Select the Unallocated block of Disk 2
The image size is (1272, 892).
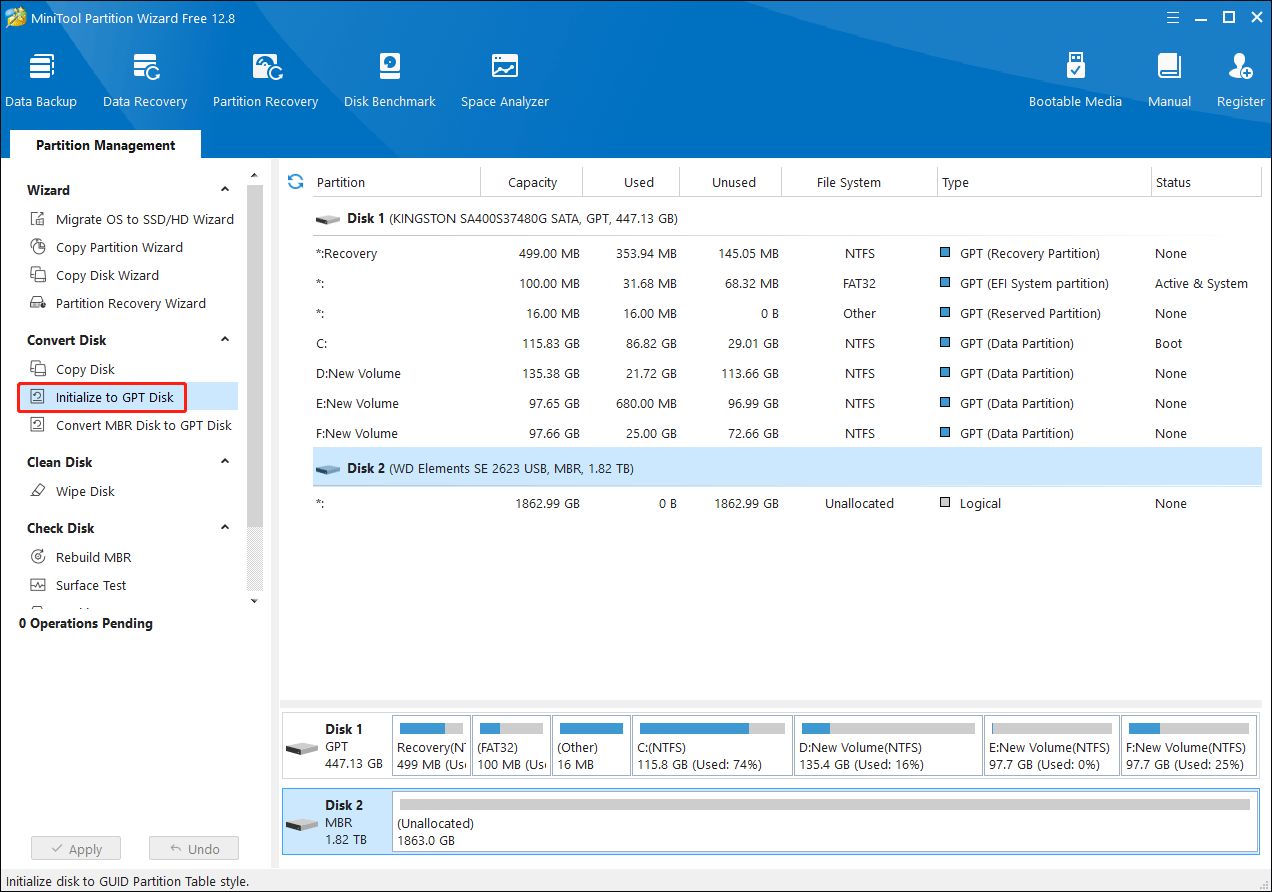[825, 822]
